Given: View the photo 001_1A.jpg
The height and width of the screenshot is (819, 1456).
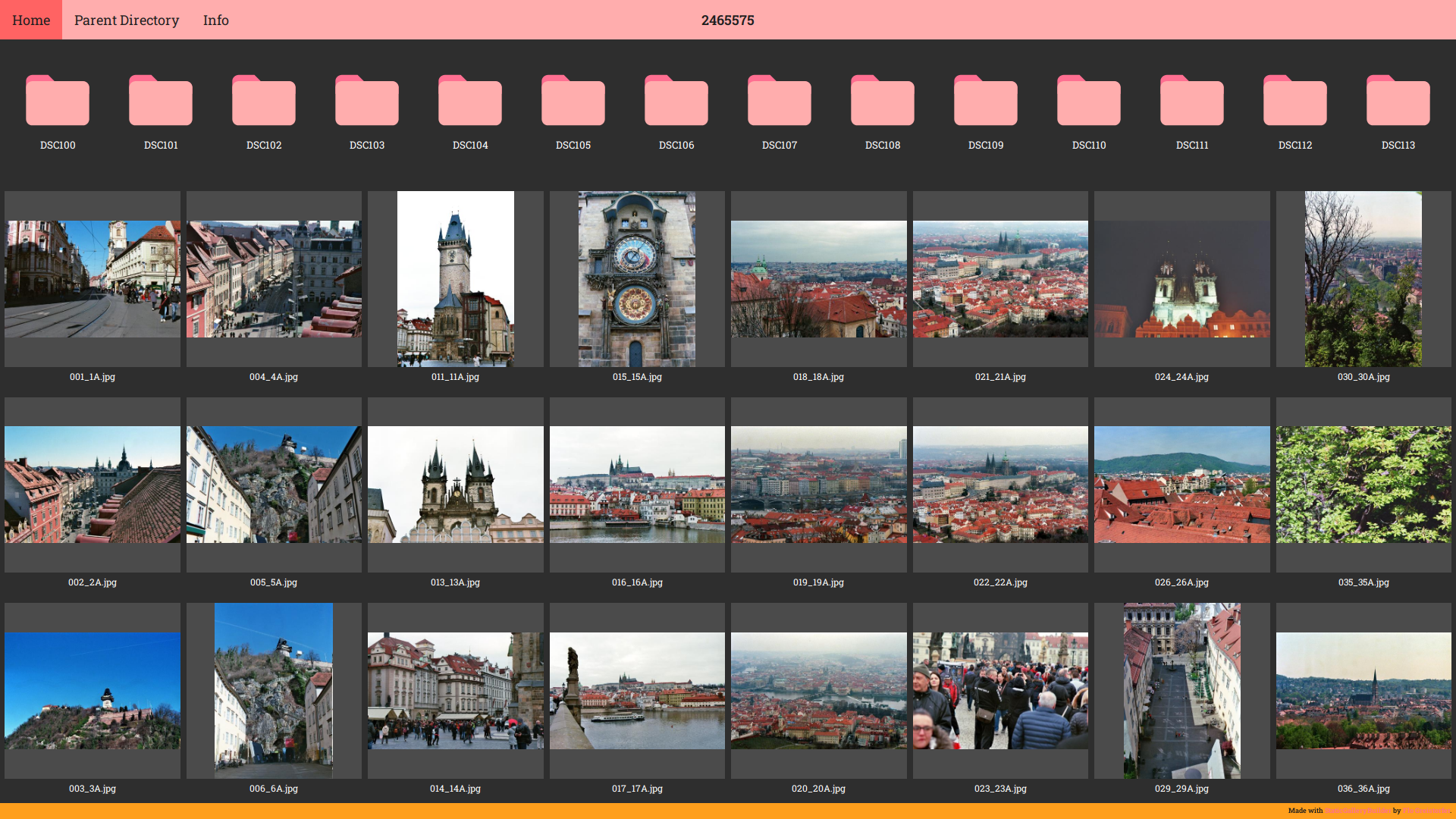Looking at the screenshot, I should tap(93, 278).
